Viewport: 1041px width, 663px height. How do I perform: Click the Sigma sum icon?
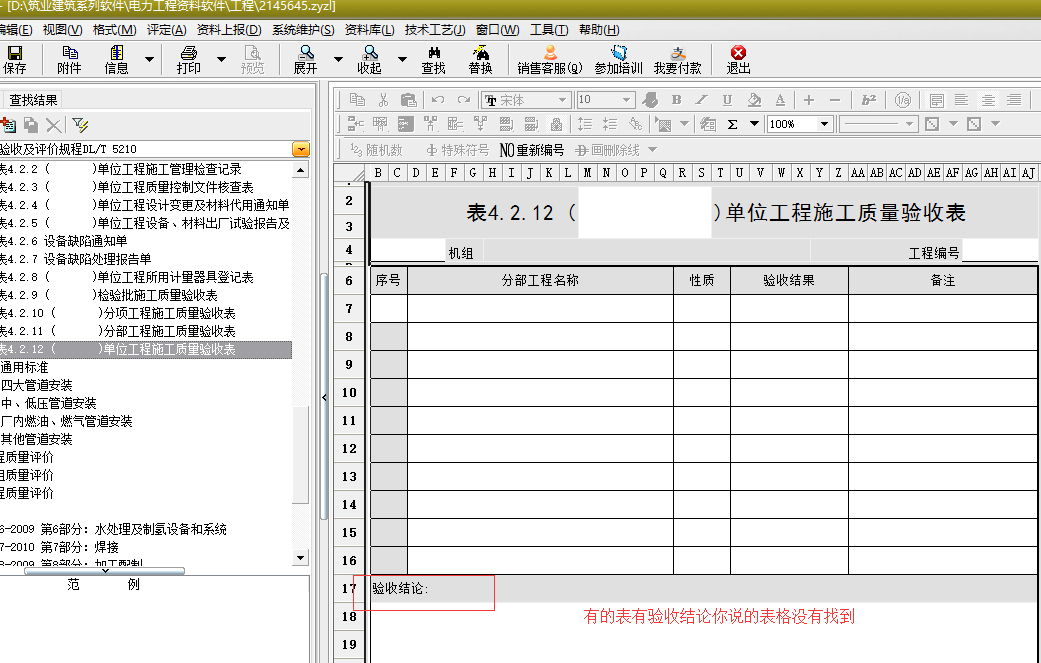732,124
